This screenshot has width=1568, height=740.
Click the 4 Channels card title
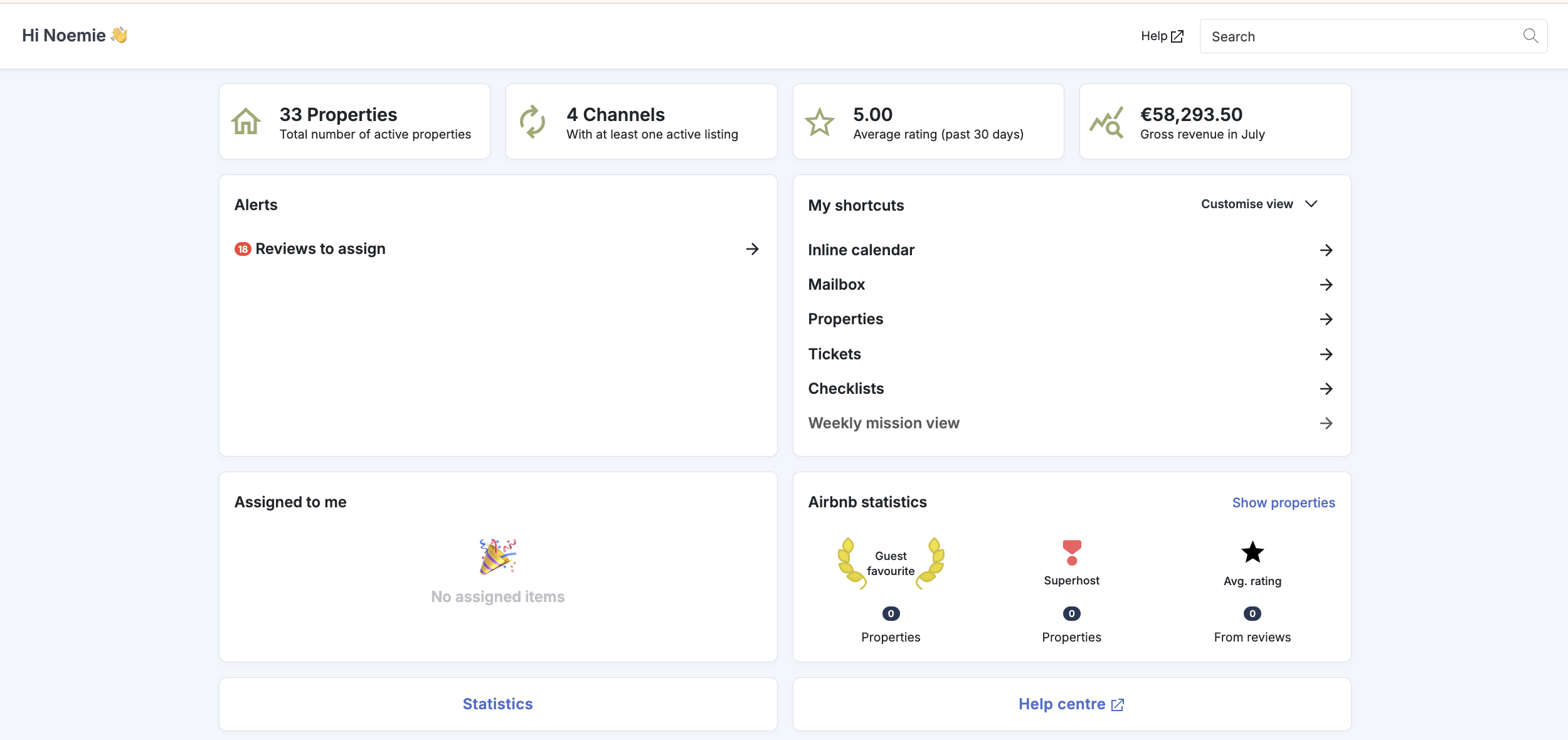(615, 114)
